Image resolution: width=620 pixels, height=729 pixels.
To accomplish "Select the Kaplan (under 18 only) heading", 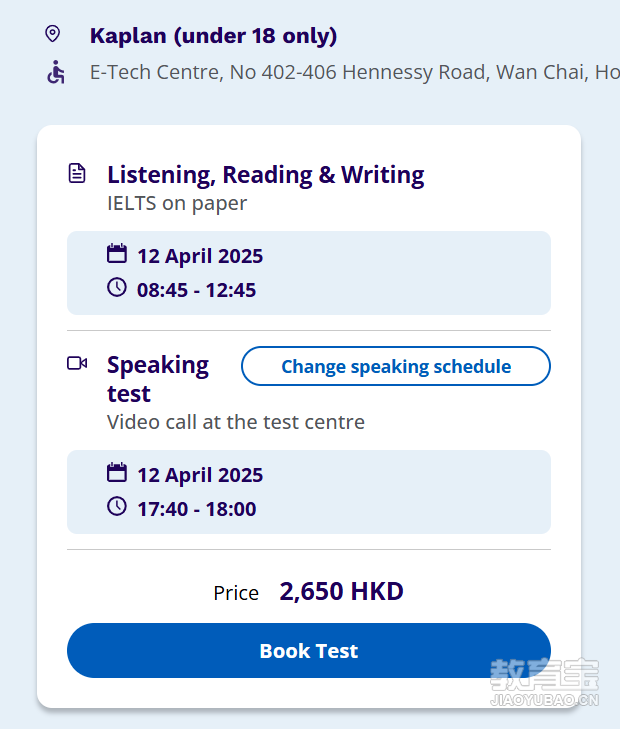I will (x=213, y=36).
